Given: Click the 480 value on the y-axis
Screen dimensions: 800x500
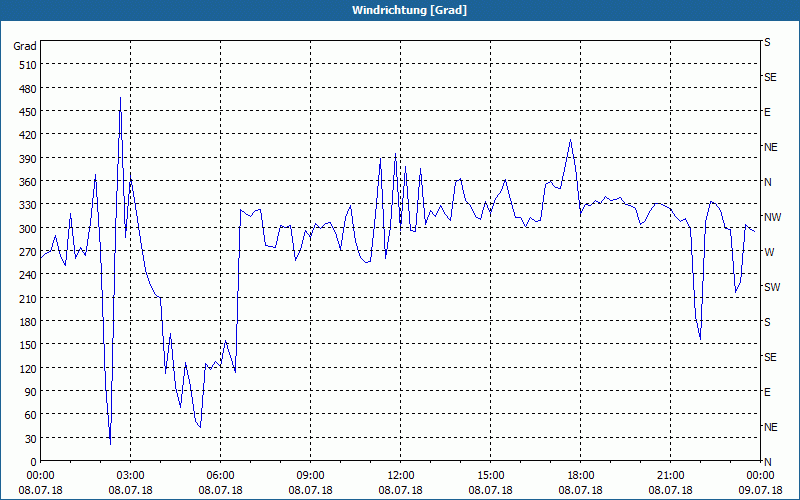Looking at the screenshot, I should pyautogui.click(x=28, y=89).
